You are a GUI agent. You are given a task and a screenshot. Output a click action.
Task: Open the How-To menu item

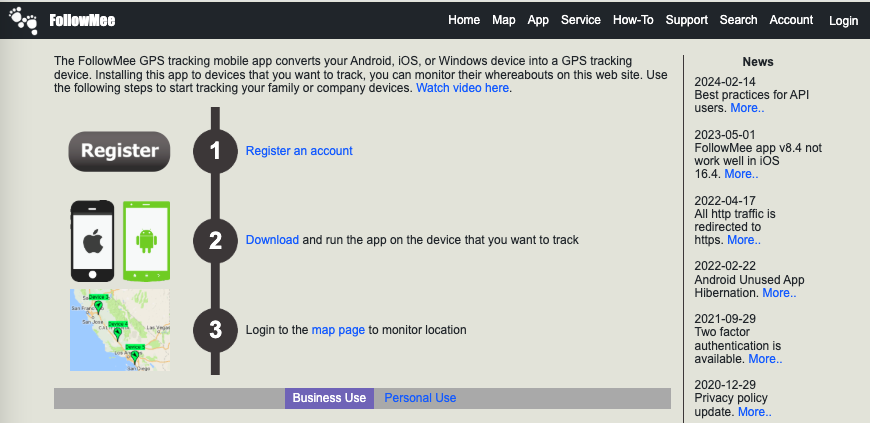(633, 20)
